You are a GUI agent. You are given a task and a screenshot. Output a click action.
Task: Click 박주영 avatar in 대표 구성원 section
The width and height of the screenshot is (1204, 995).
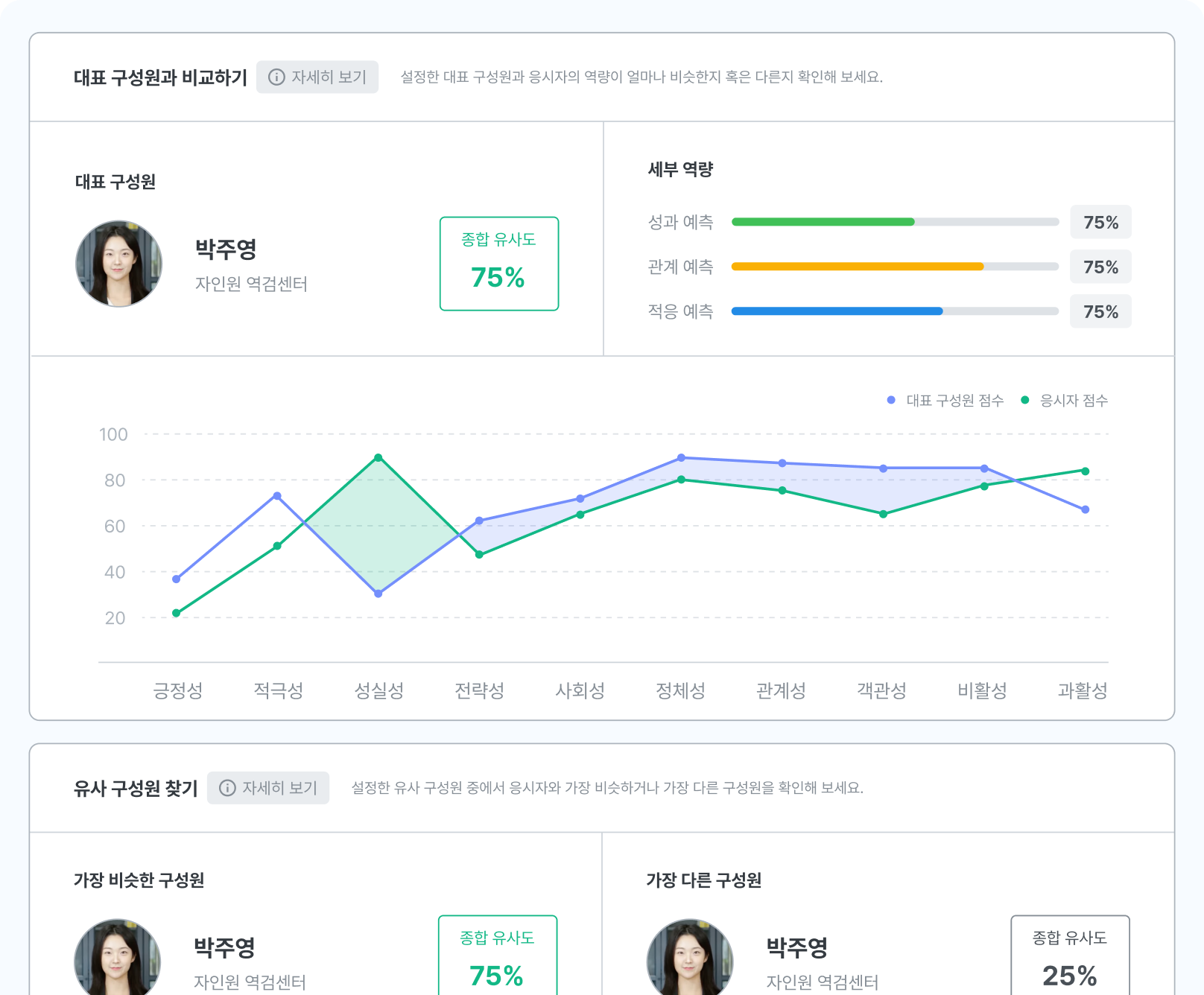point(118,264)
